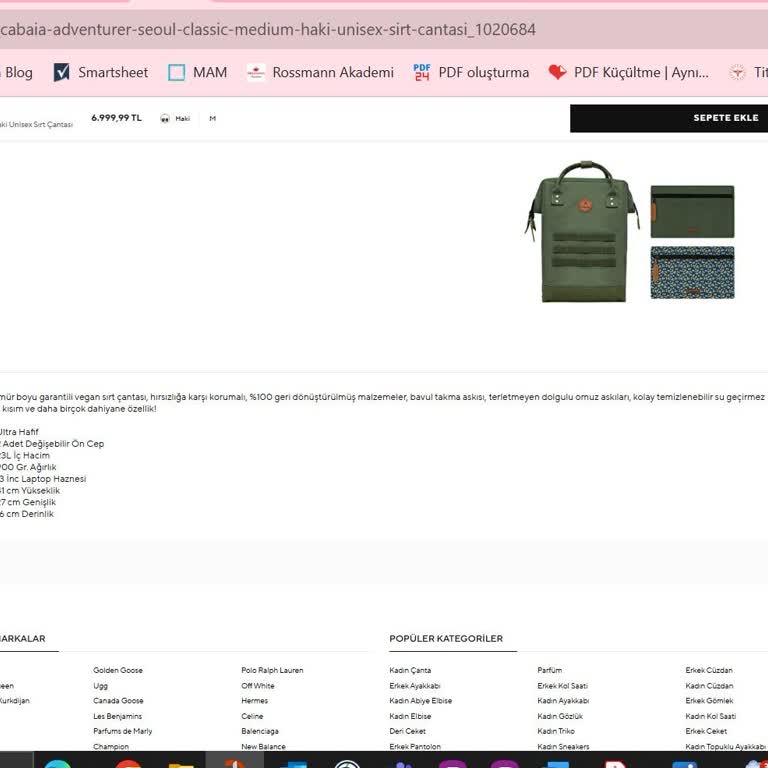Image resolution: width=768 pixels, height=768 pixels.
Task: Click the SEPETE EKLE button
Action: [x=668, y=118]
